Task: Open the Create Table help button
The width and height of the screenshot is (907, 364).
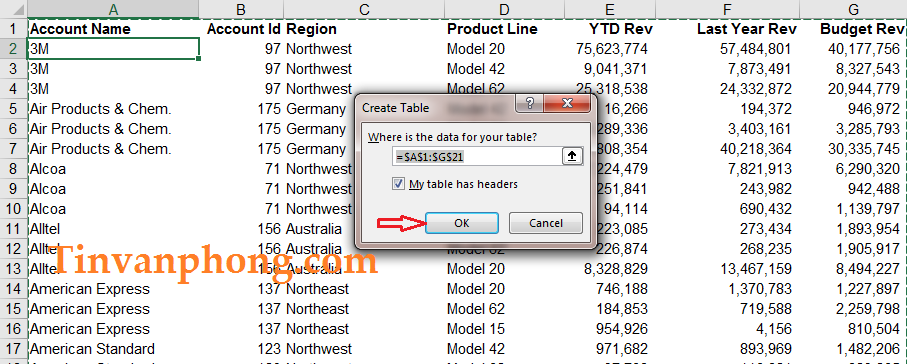Action: pyautogui.click(x=530, y=104)
